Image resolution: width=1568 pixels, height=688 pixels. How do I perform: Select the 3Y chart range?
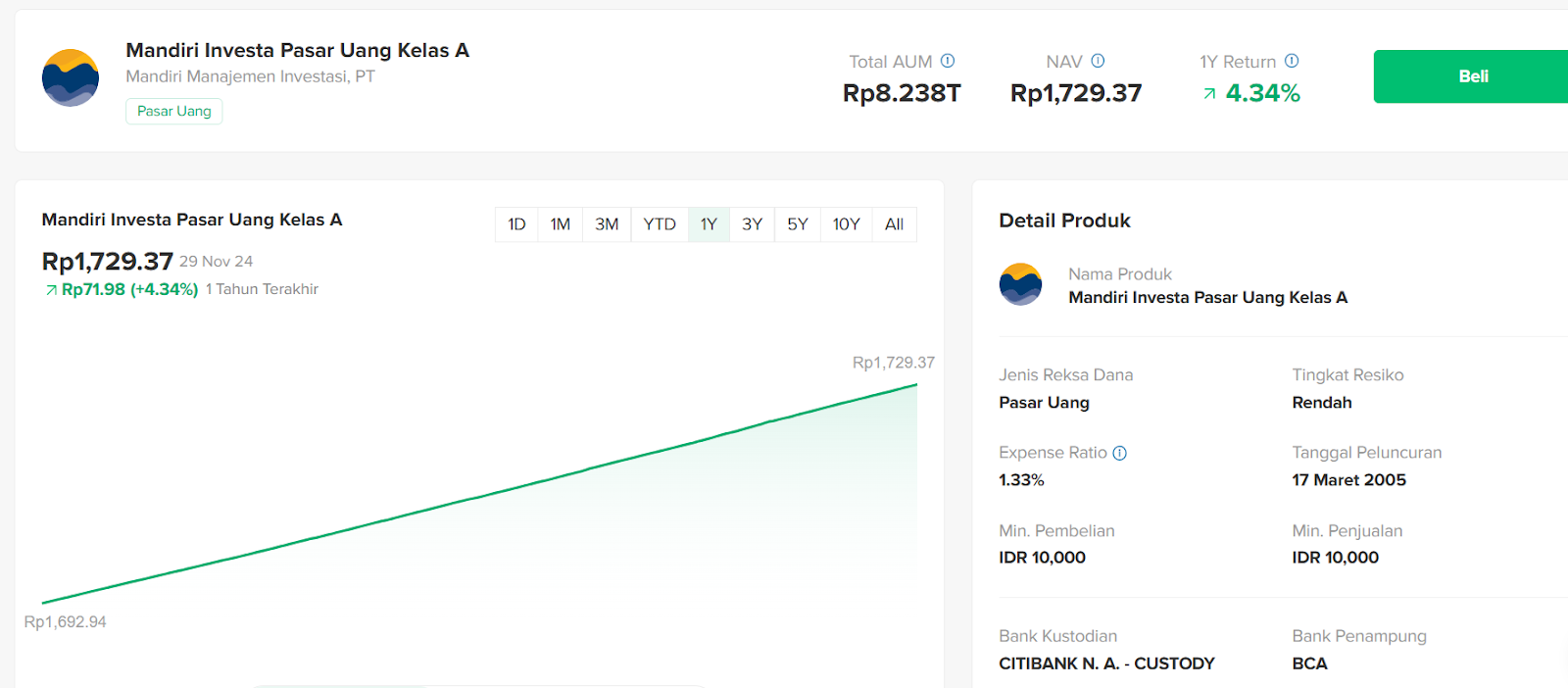pyautogui.click(x=752, y=224)
